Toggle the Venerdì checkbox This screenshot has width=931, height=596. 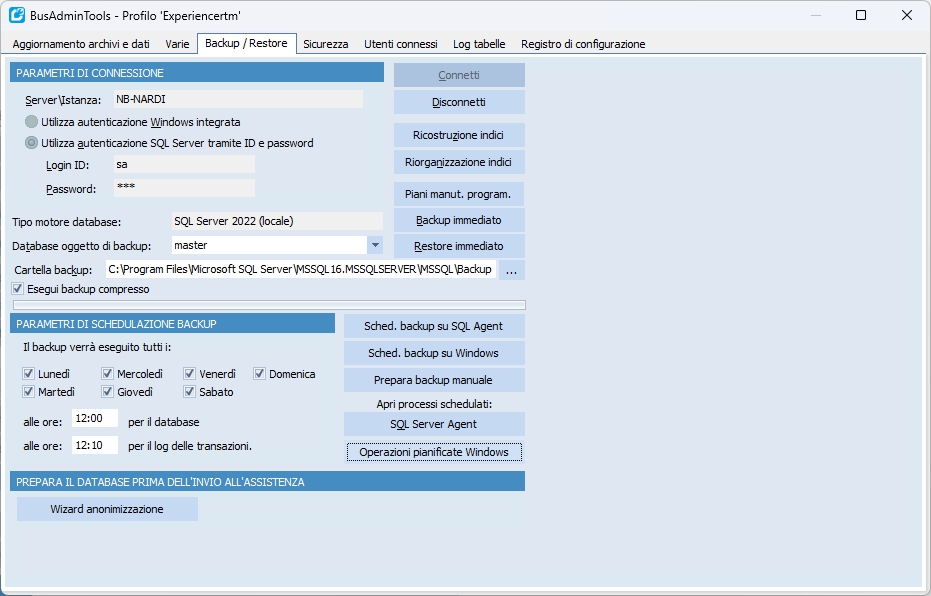189,373
